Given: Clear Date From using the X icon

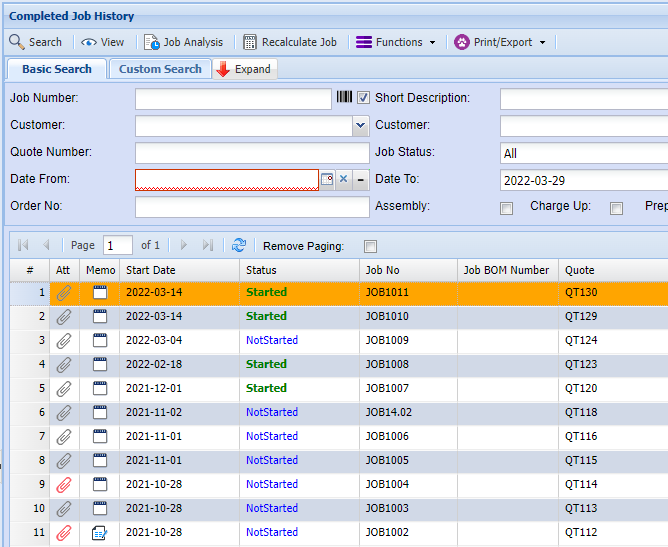Looking at the screenshot, I should coord(343,179).
